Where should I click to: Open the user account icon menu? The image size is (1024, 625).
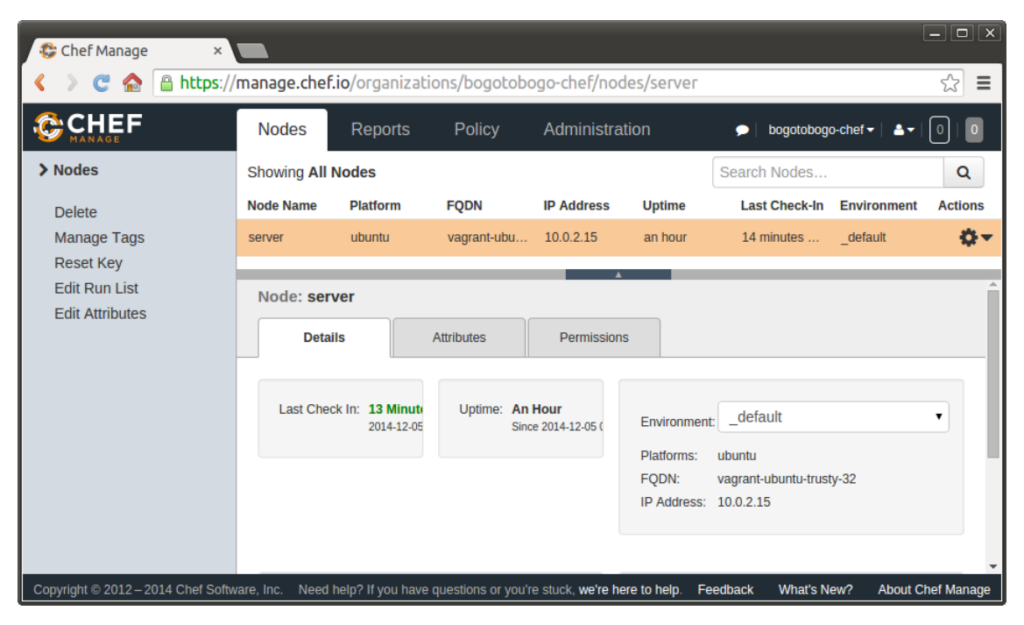[904, 130]
